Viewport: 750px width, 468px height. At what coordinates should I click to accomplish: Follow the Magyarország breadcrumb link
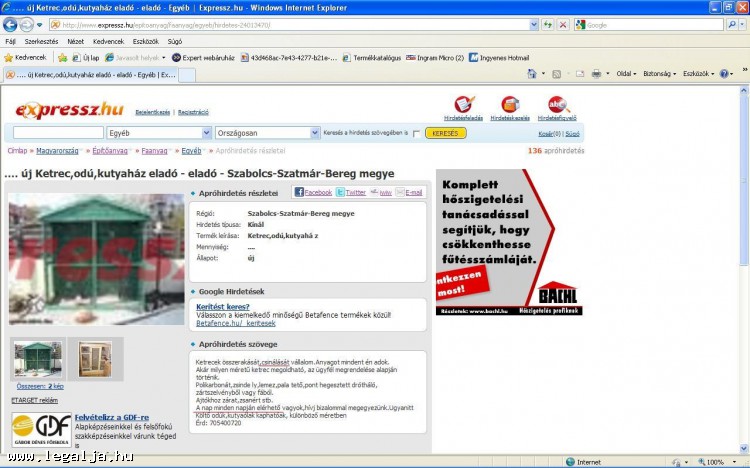[58, 151]
